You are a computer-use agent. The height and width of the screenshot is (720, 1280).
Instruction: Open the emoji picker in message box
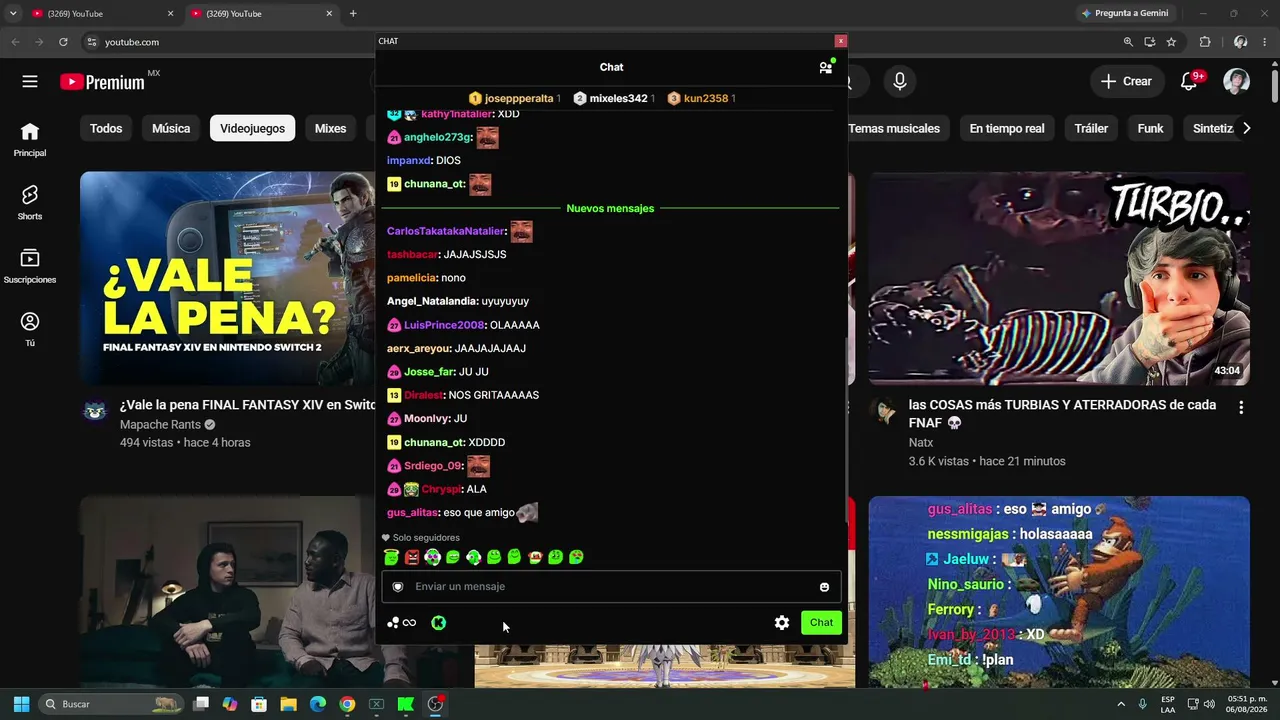[824, 587]
